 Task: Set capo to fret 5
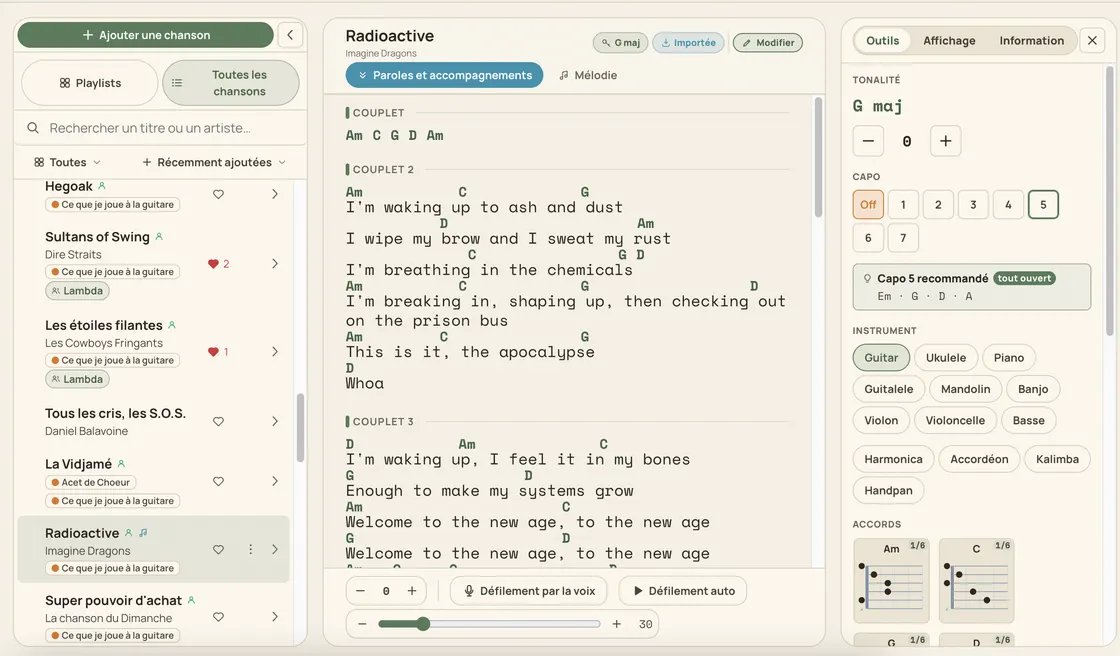1043,204
